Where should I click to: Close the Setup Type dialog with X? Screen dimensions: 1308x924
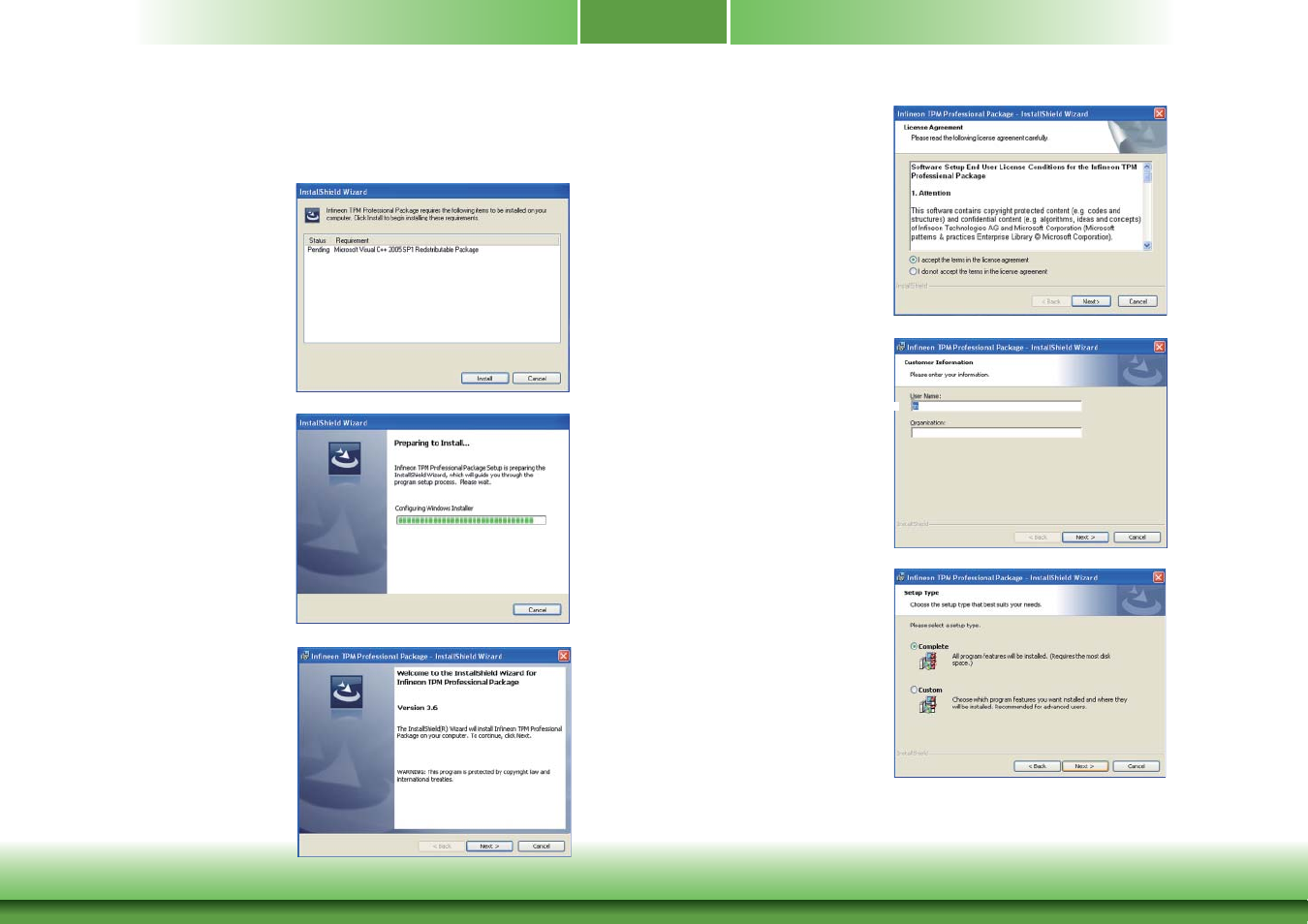pos(1159,577)
